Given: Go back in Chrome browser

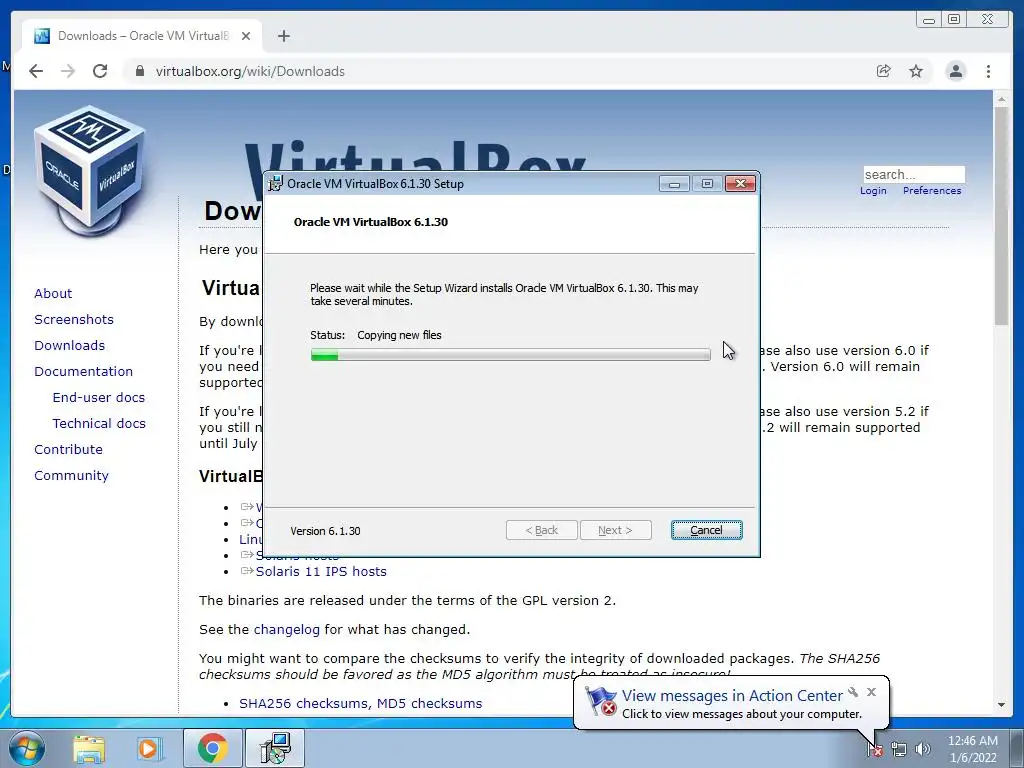Looking at the screenshot, I should [36, 71].
